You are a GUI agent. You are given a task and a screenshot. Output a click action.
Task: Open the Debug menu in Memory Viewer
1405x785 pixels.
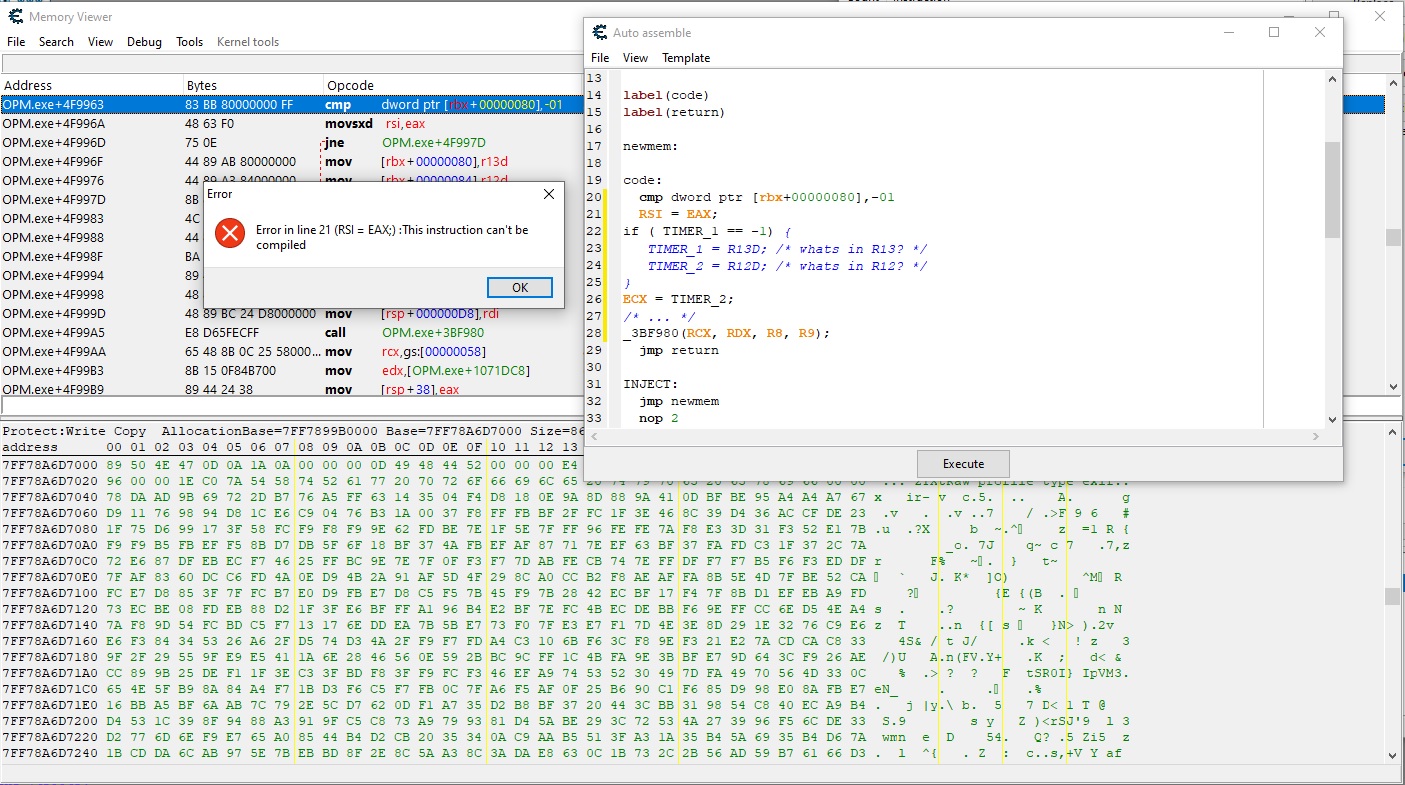144,42
